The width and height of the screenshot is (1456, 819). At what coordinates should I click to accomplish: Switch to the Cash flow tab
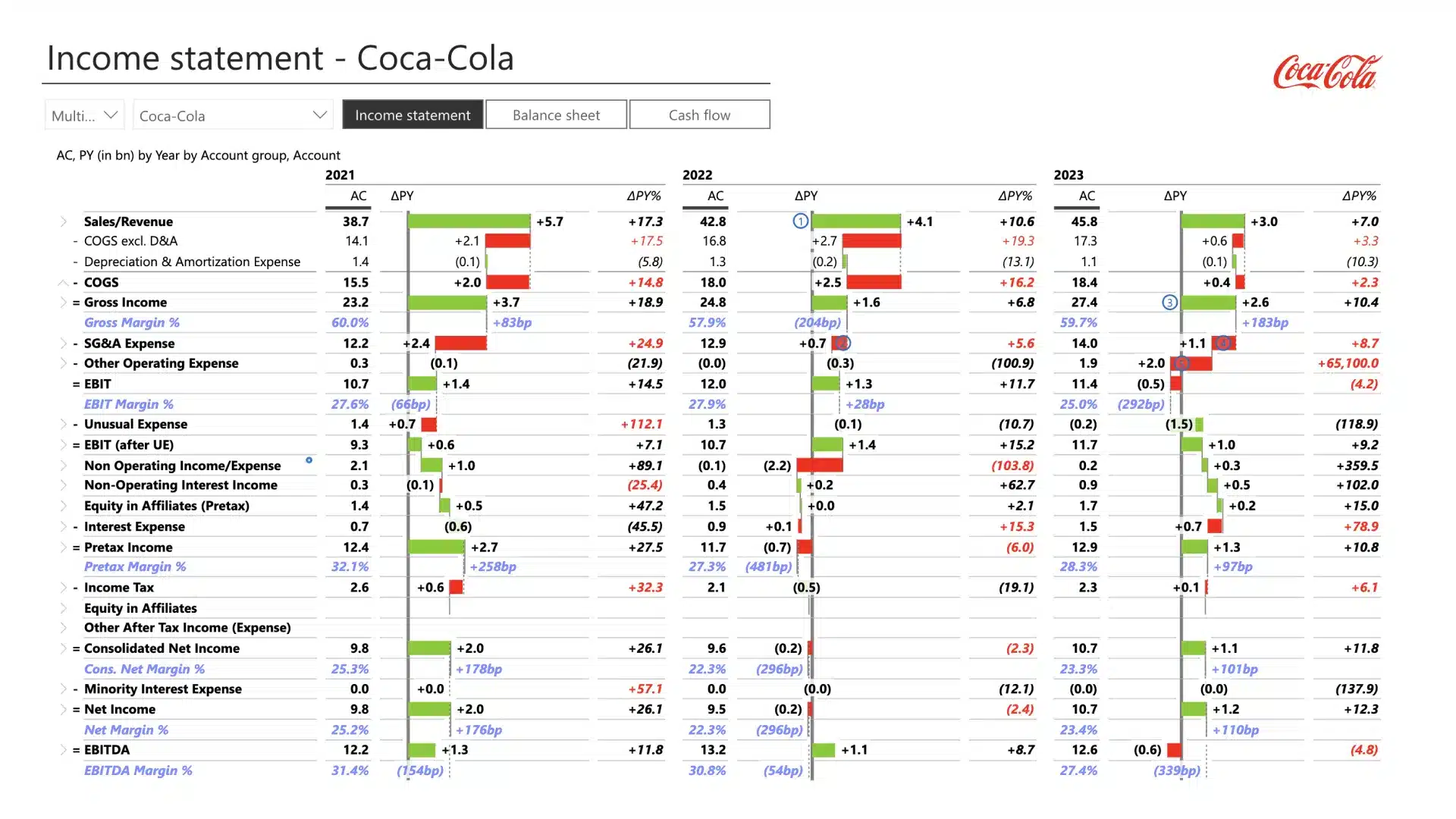coord(699,115)
